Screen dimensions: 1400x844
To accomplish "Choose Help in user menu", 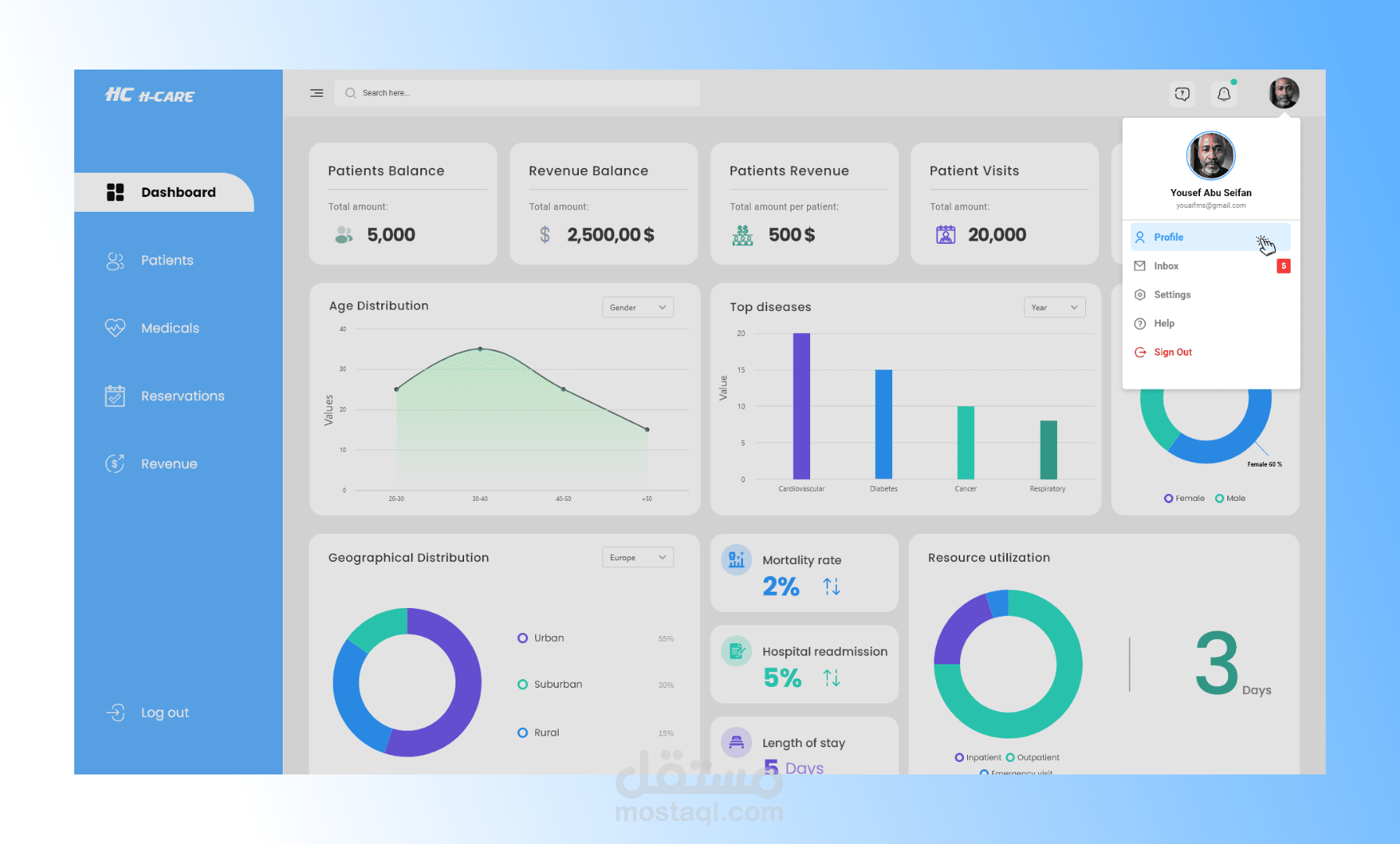I will [1210, 324].
